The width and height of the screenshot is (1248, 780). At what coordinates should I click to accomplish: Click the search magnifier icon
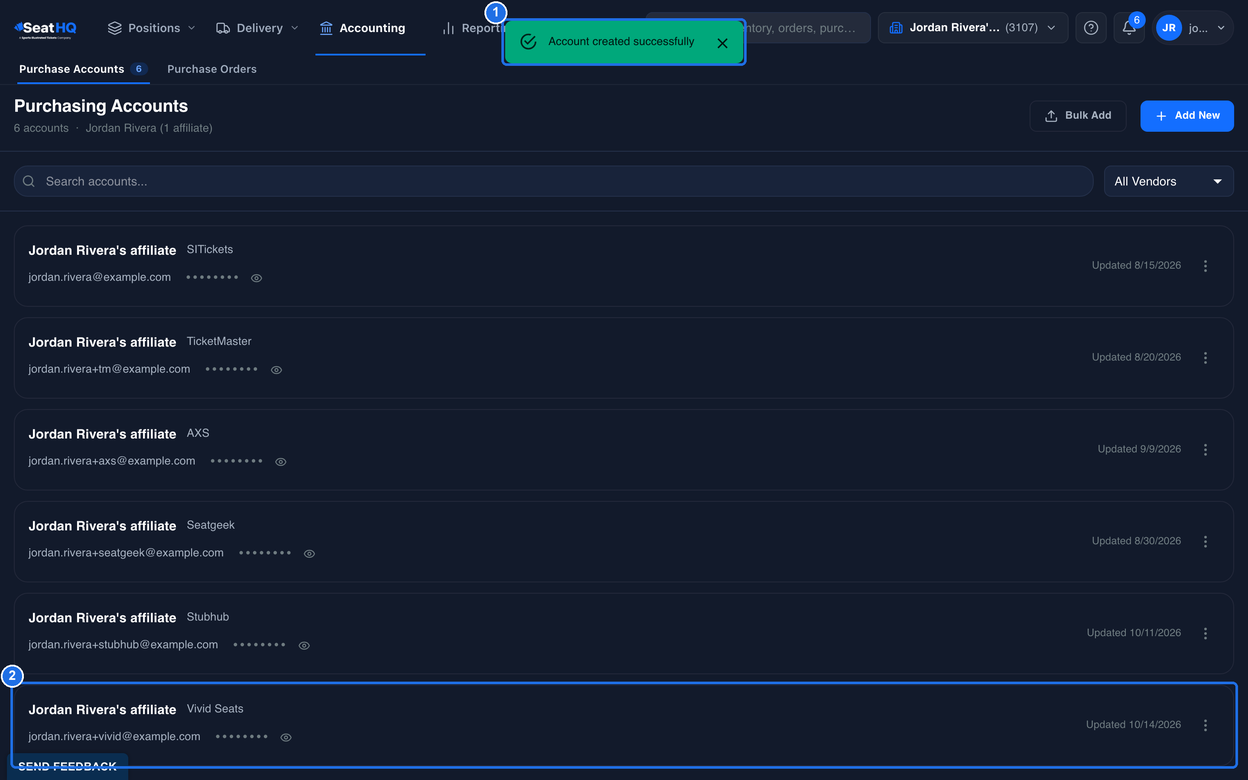click(x=29, y=182)
